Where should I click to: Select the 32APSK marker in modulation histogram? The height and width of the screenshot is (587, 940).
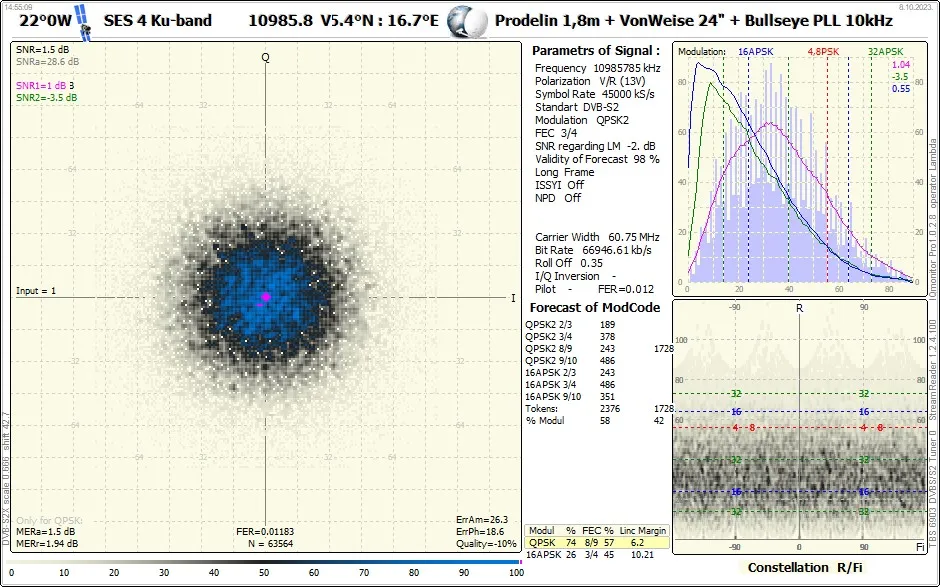pyautogui.click(x=886, y=51)
